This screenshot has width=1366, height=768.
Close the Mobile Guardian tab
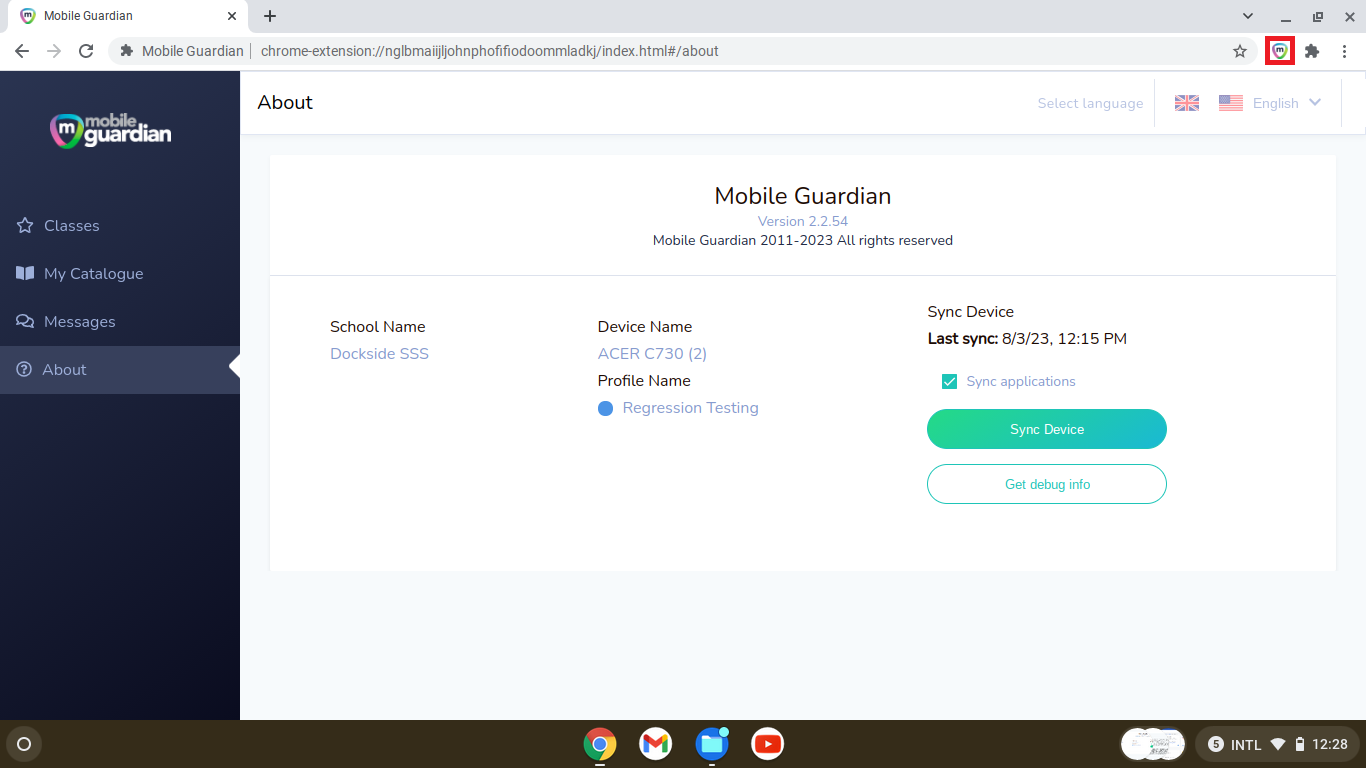click(x=232, y=16)
